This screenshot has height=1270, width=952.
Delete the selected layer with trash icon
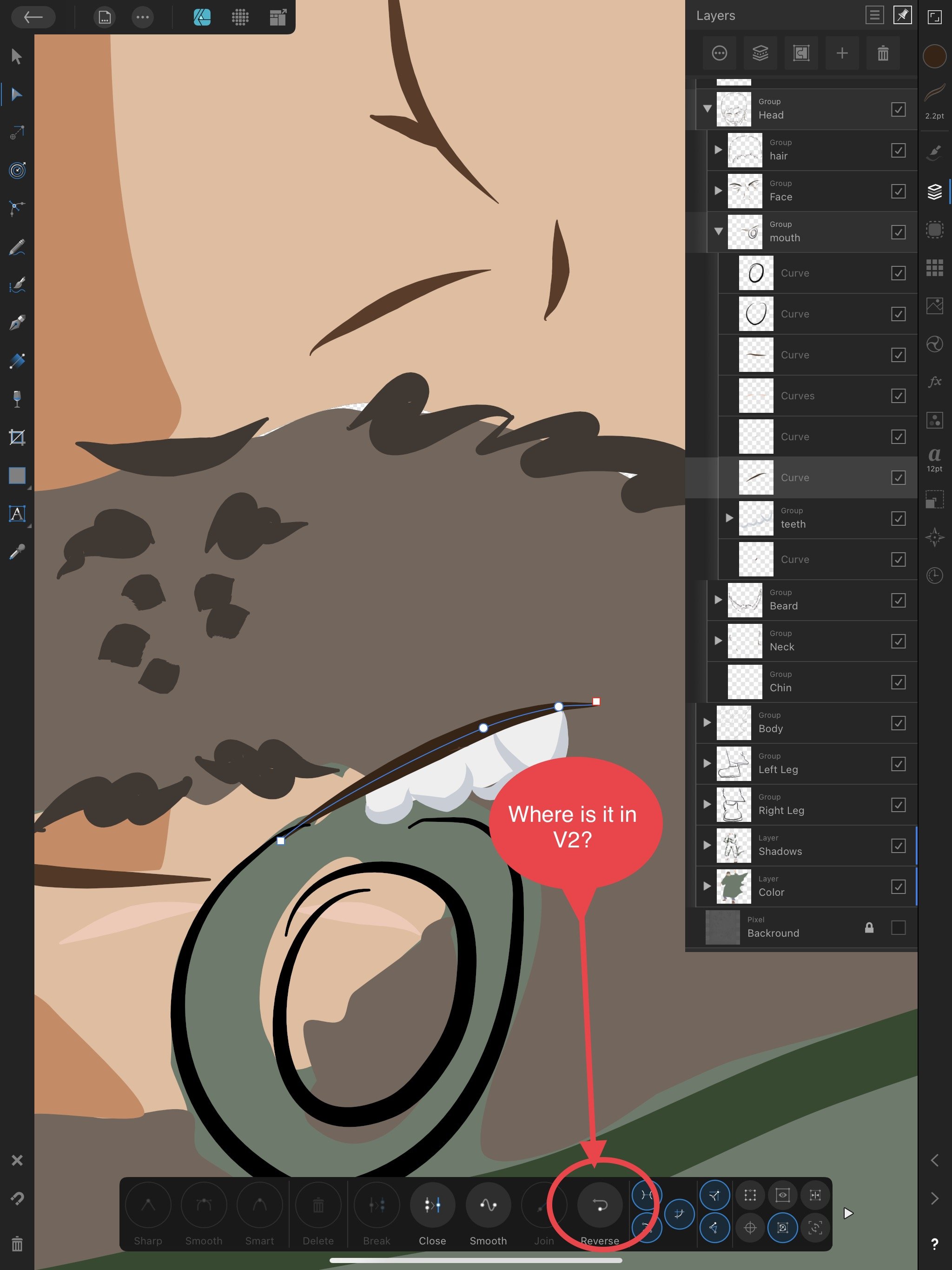coord(883,53)
